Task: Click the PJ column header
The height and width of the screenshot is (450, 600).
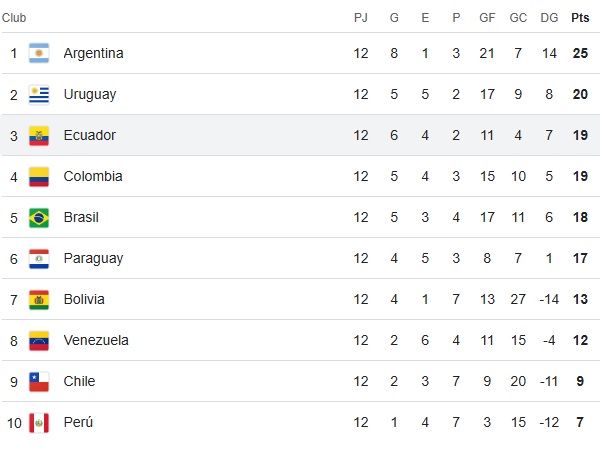Action: click(x=361, y=17)
